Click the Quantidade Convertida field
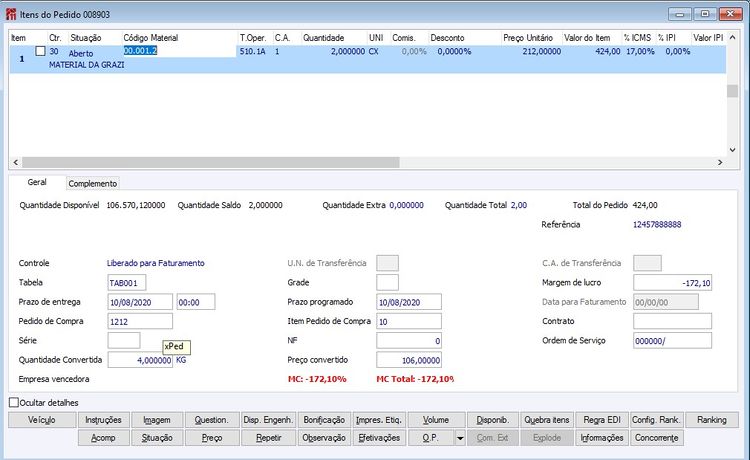750x460 pixels. click(x=140, y=360)
